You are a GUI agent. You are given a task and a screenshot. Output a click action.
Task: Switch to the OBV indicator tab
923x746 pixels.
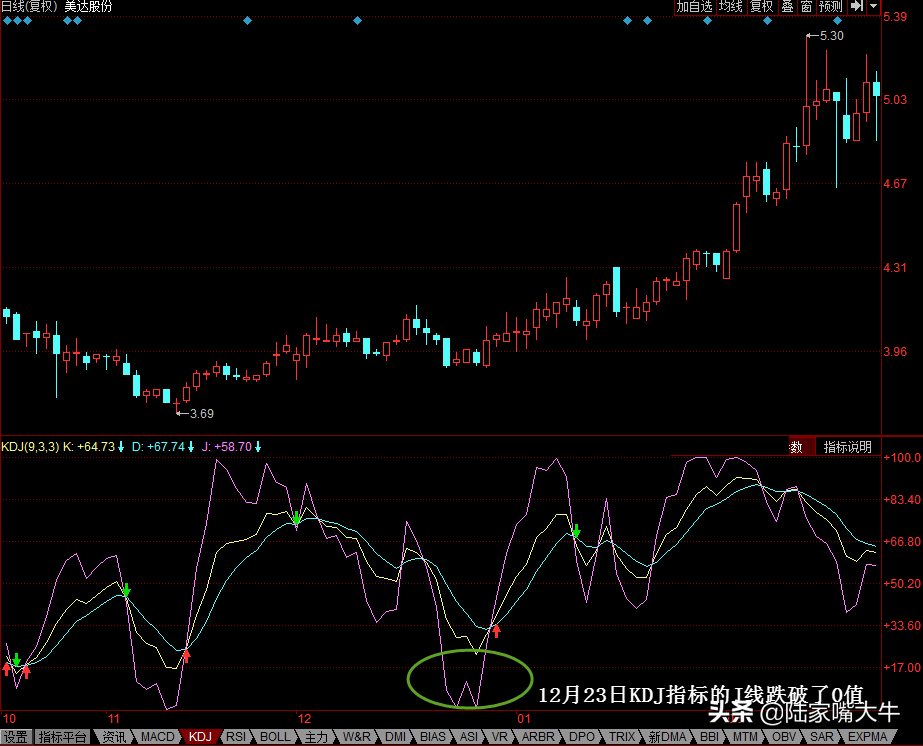click(x=783, y=737)
